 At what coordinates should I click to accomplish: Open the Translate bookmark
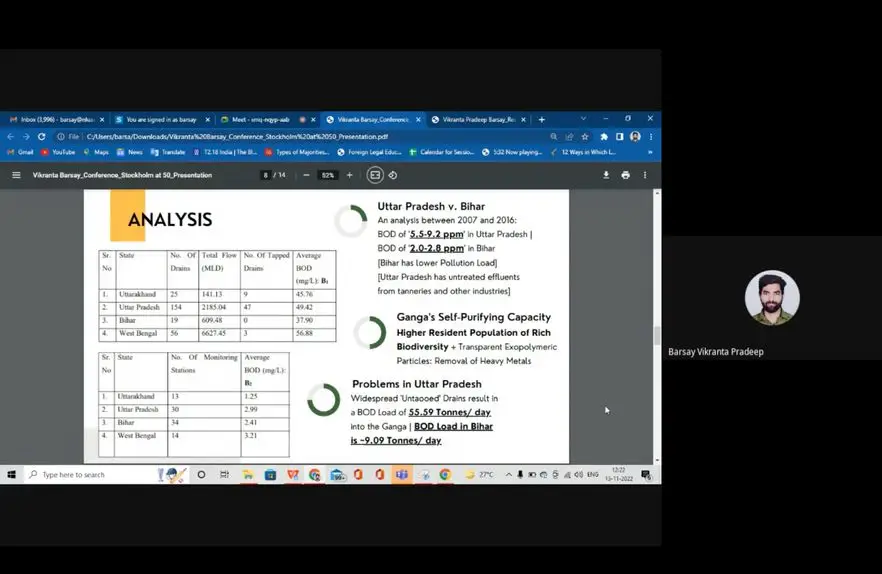coord(168,152)
